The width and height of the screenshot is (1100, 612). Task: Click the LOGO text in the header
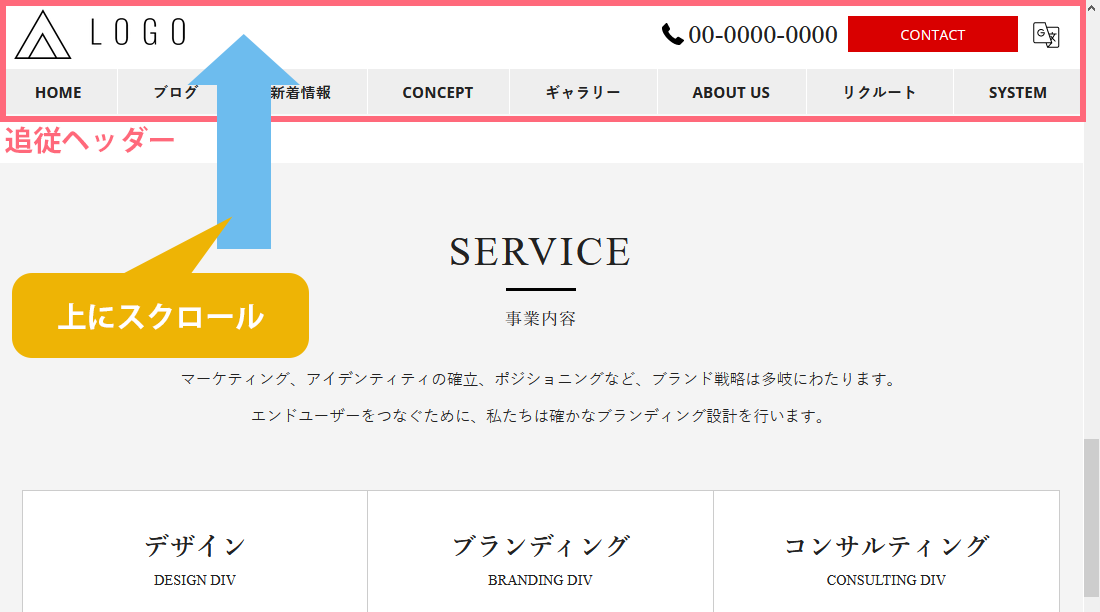(138, 33)
